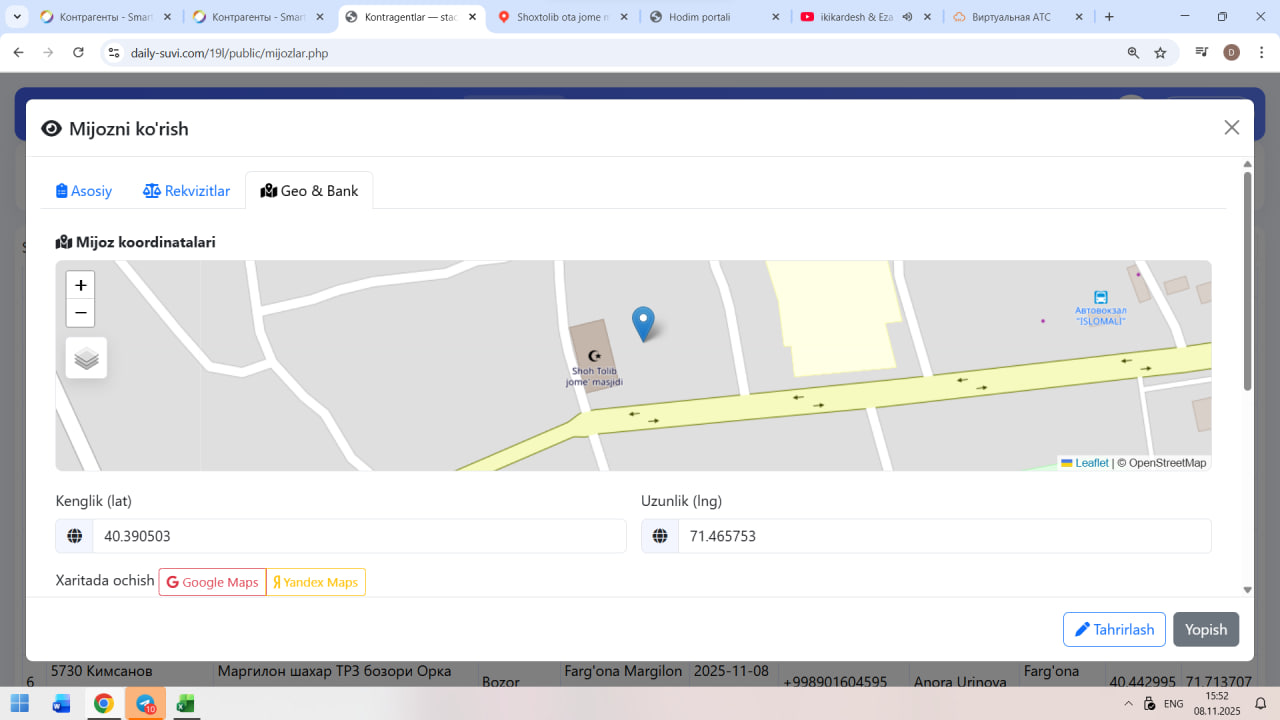Screen dimensions: 1280x720
Task: Open Telegram from the taskbar
Action: coord(145,703)
